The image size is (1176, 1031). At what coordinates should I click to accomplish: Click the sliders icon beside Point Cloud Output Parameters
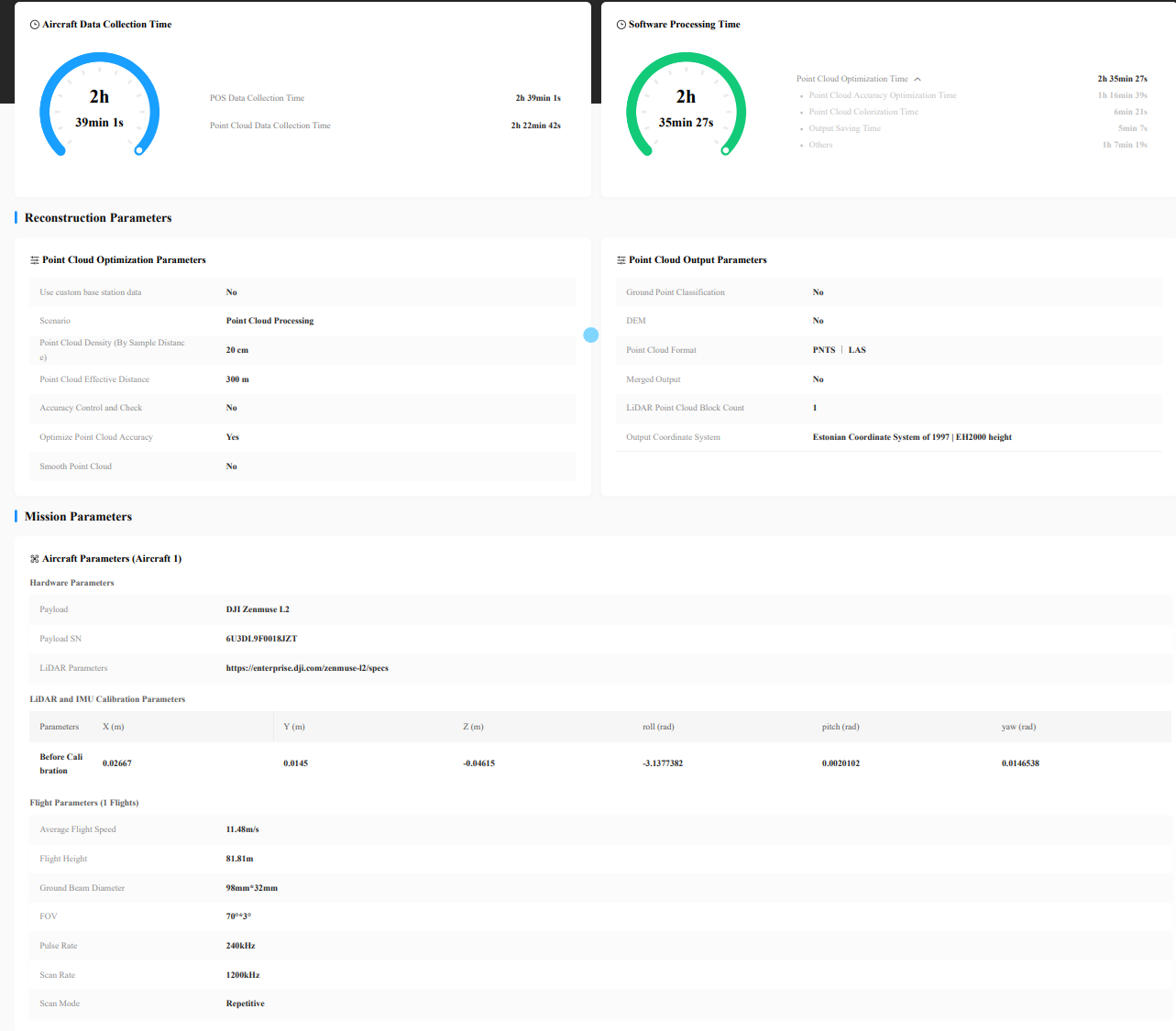621,260
